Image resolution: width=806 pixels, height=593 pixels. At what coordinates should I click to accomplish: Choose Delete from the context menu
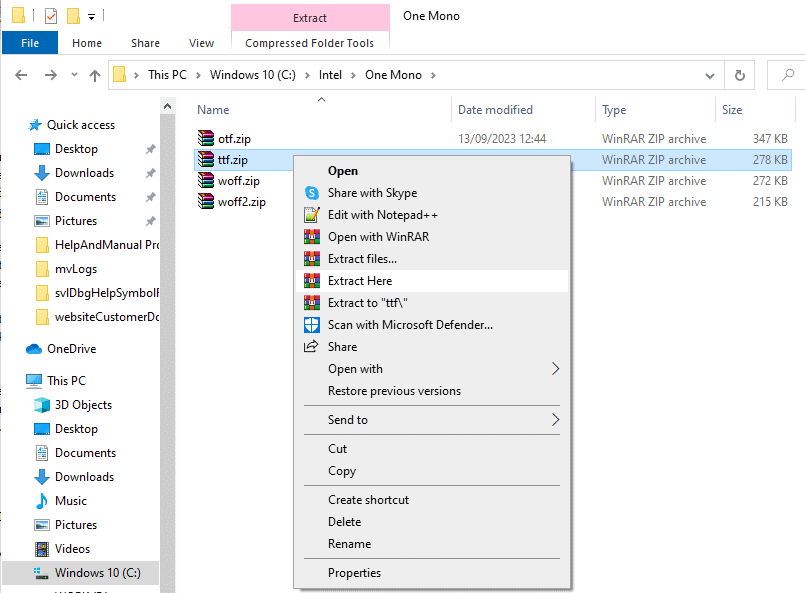(432, 522)
